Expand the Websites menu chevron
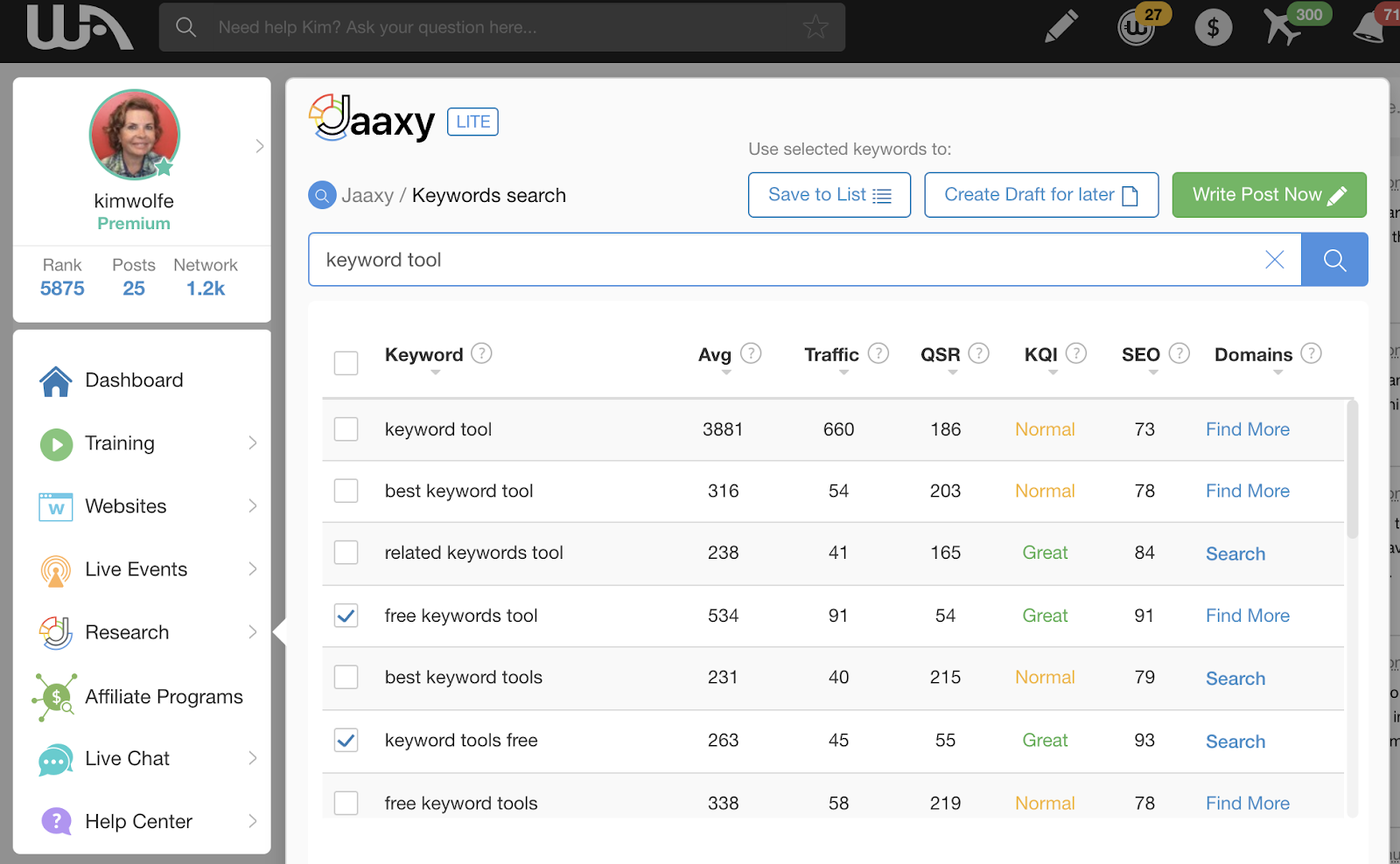This screenshot has width=1400, height=864. point(253,506)
